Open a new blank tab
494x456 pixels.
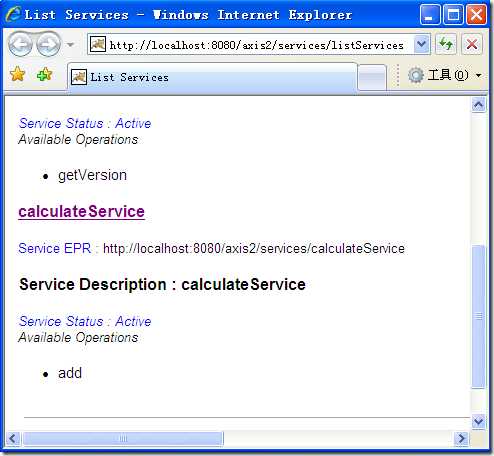coord(372,78)
